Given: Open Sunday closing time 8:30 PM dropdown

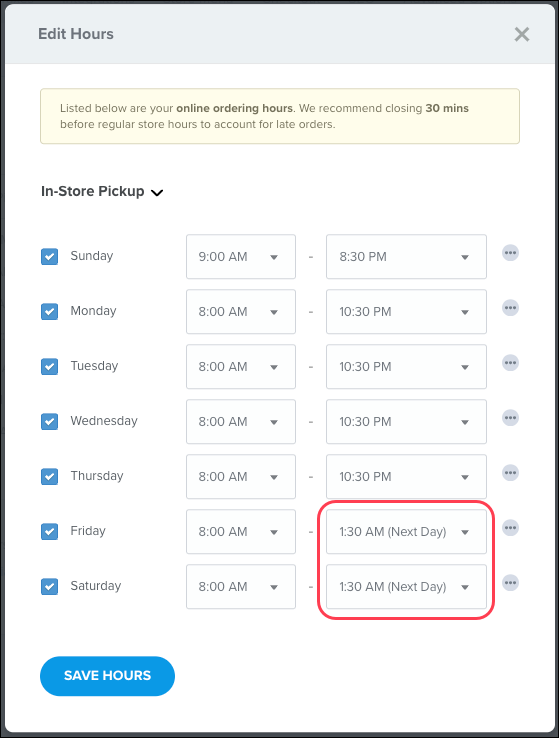Looking at the screenshot, I should coord(406,257).
